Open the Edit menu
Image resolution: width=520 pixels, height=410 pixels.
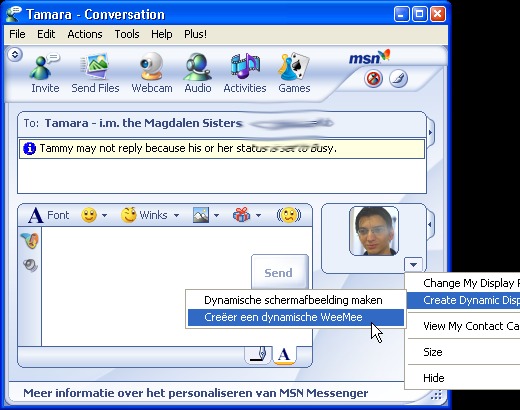pos(46,34)
